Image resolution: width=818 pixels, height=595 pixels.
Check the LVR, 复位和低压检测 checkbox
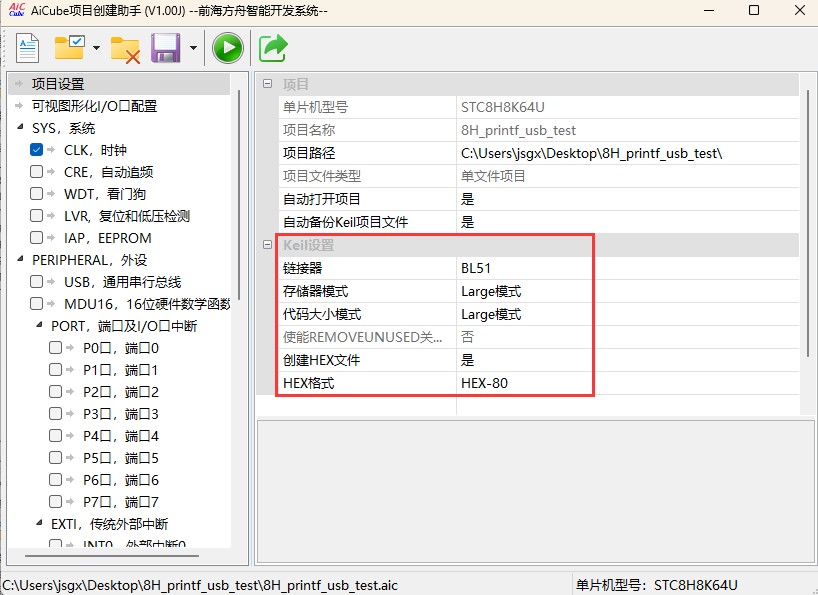coord(37,215)
